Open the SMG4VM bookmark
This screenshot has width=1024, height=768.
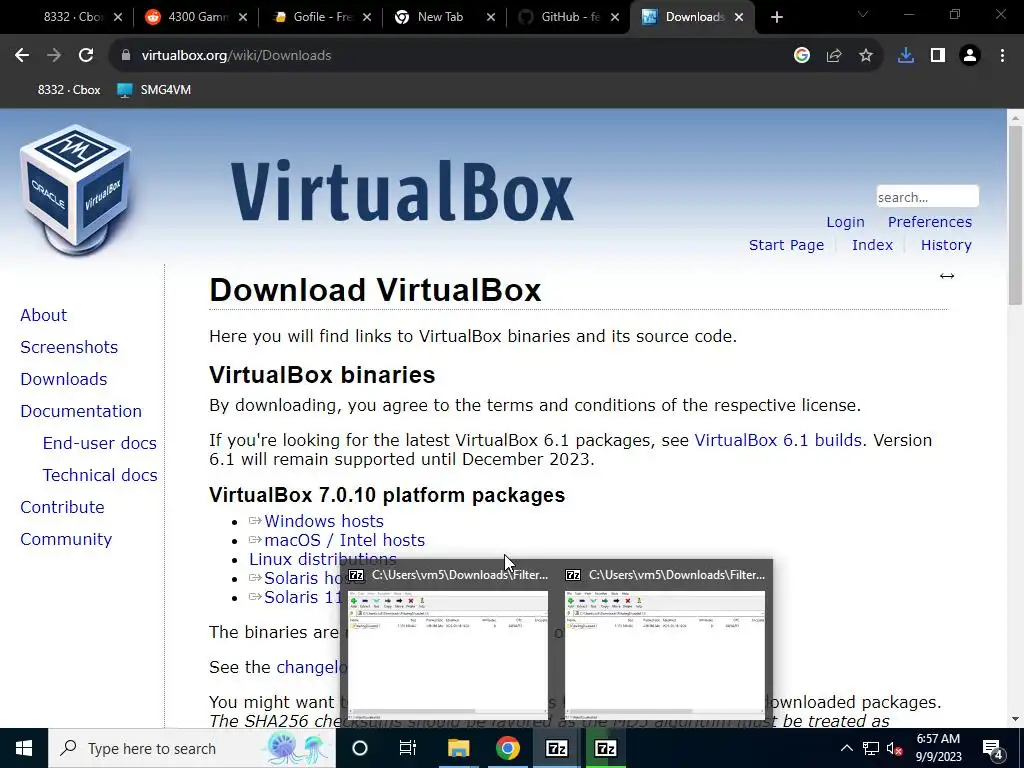click(x=154, y=89)
